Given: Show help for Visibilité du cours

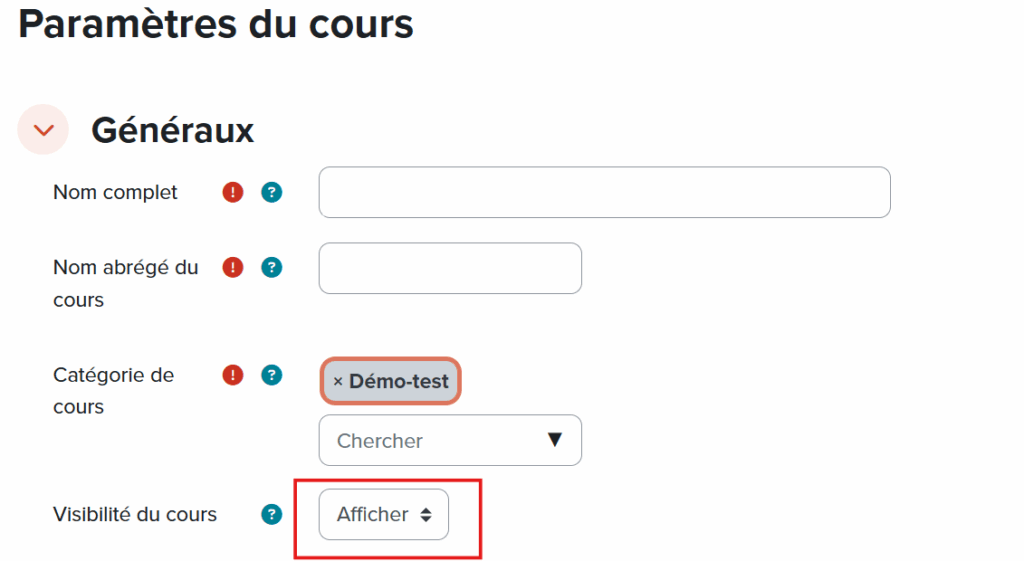Looking at the screenshot, I should tap(271, 515).
